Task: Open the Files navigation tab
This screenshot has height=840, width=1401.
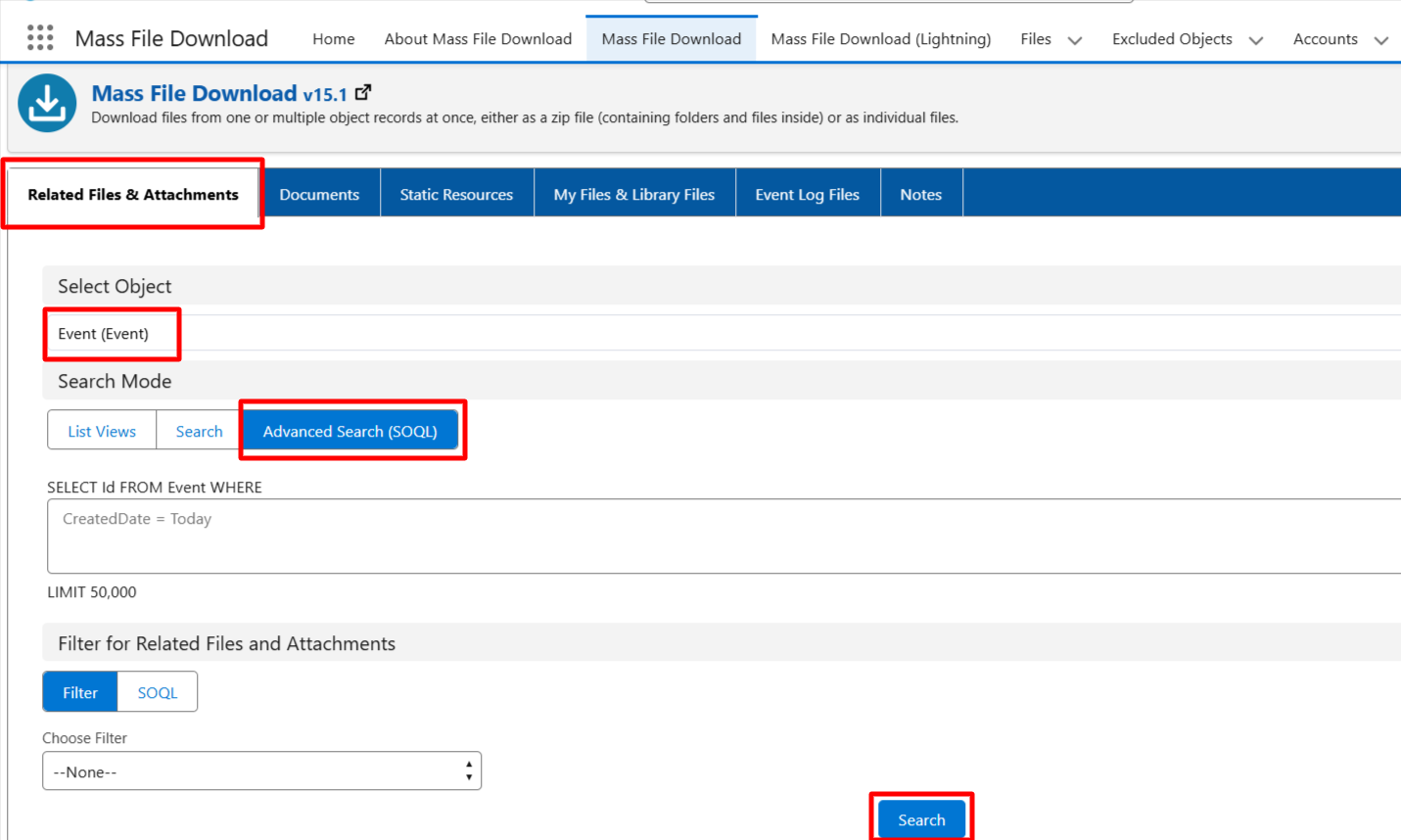Action: click(1036, 39)
